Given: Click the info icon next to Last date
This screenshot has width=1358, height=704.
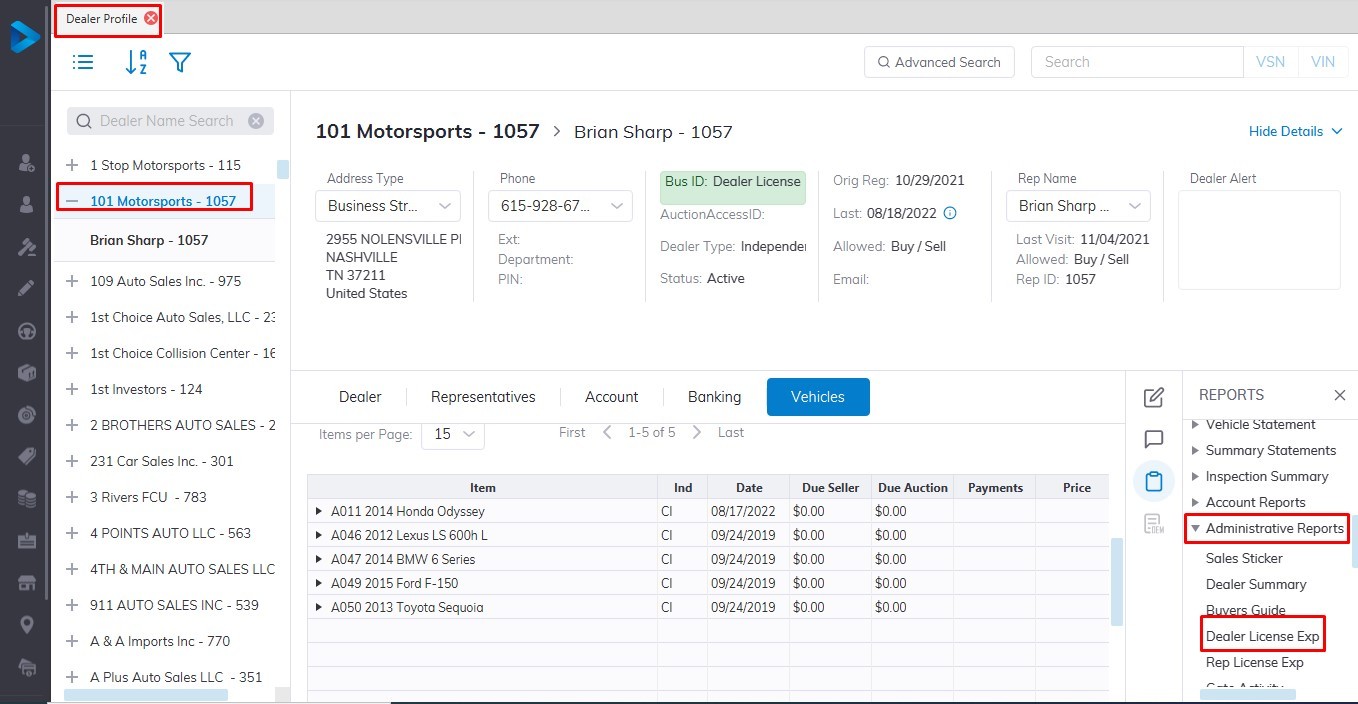Looking at the screenshot, I should (950, 213).
